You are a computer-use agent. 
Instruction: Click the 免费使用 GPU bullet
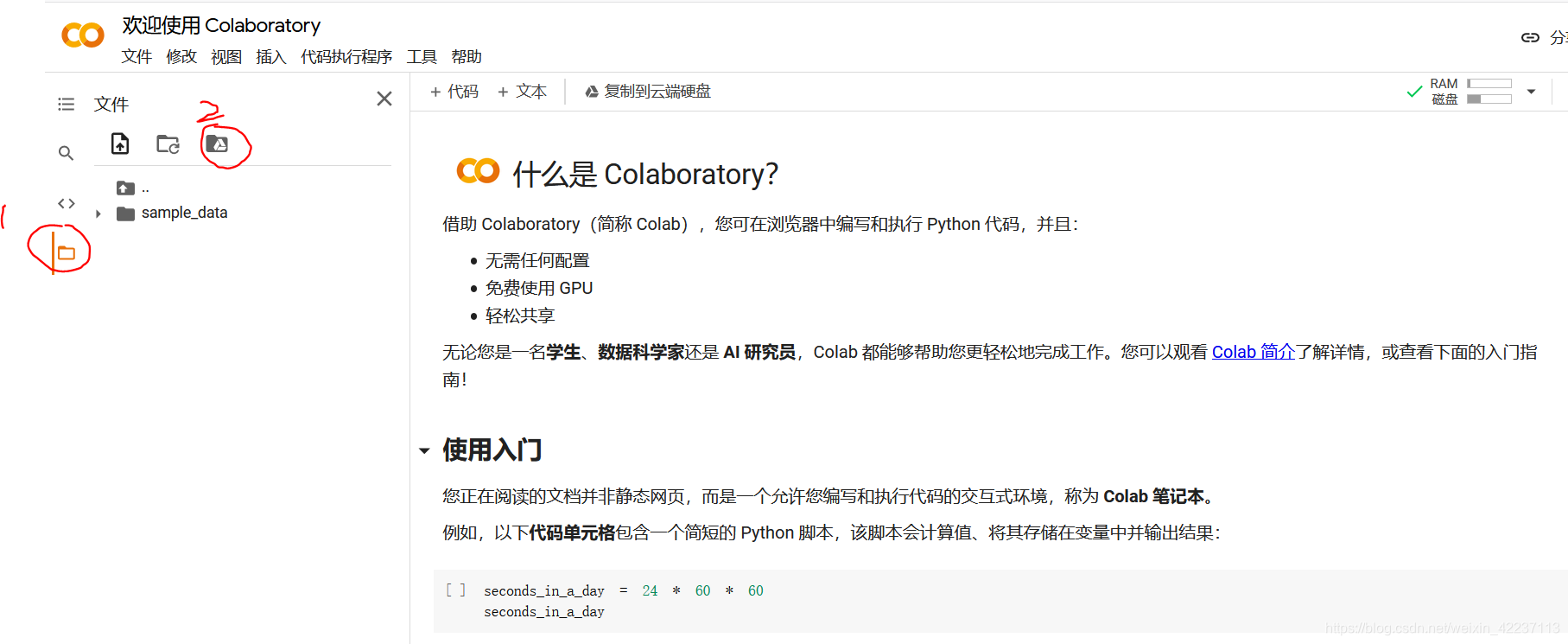click(x=539, y=288)
